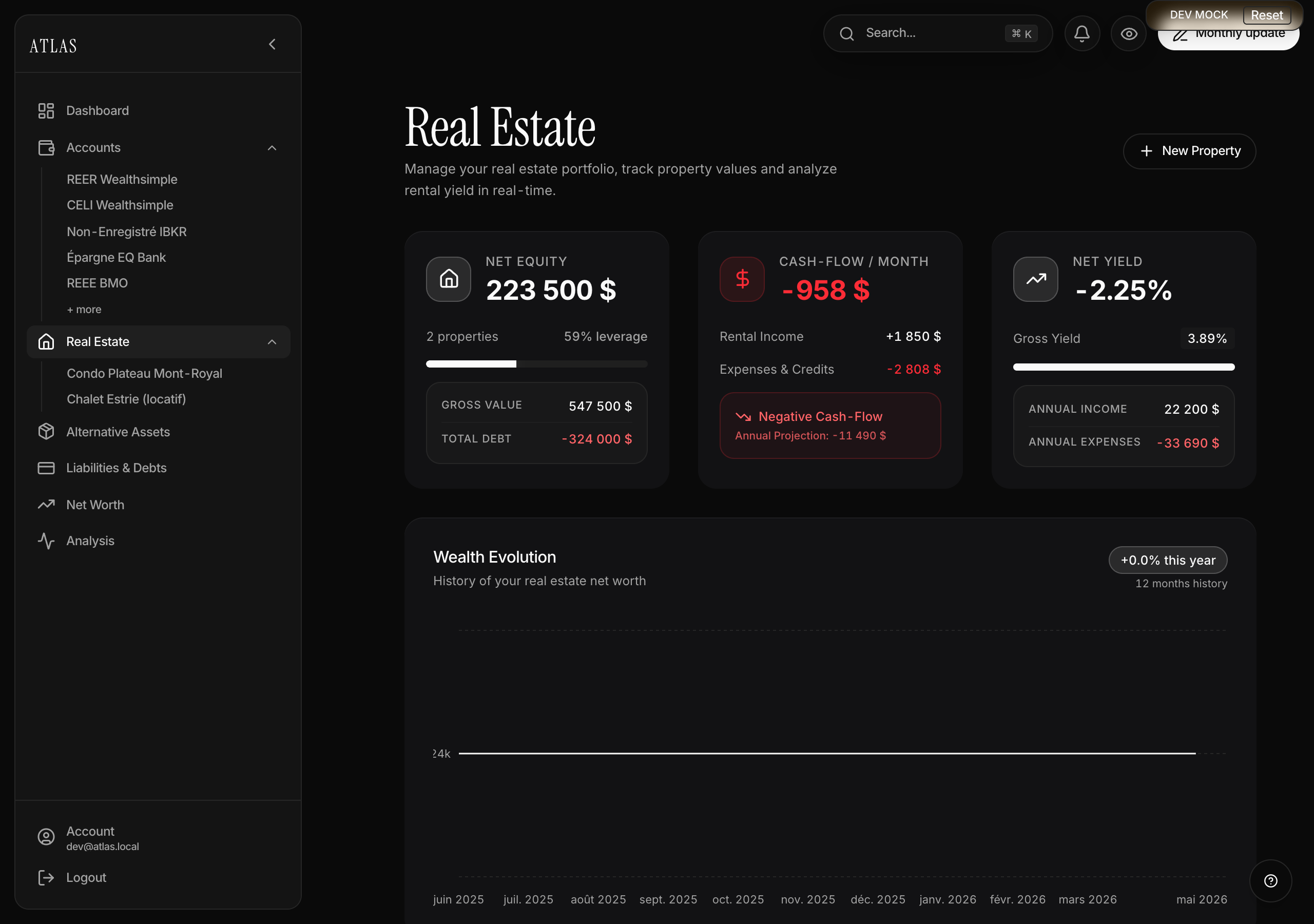
Task: Click the Logout arrow icon
Action: coord(46,877)
